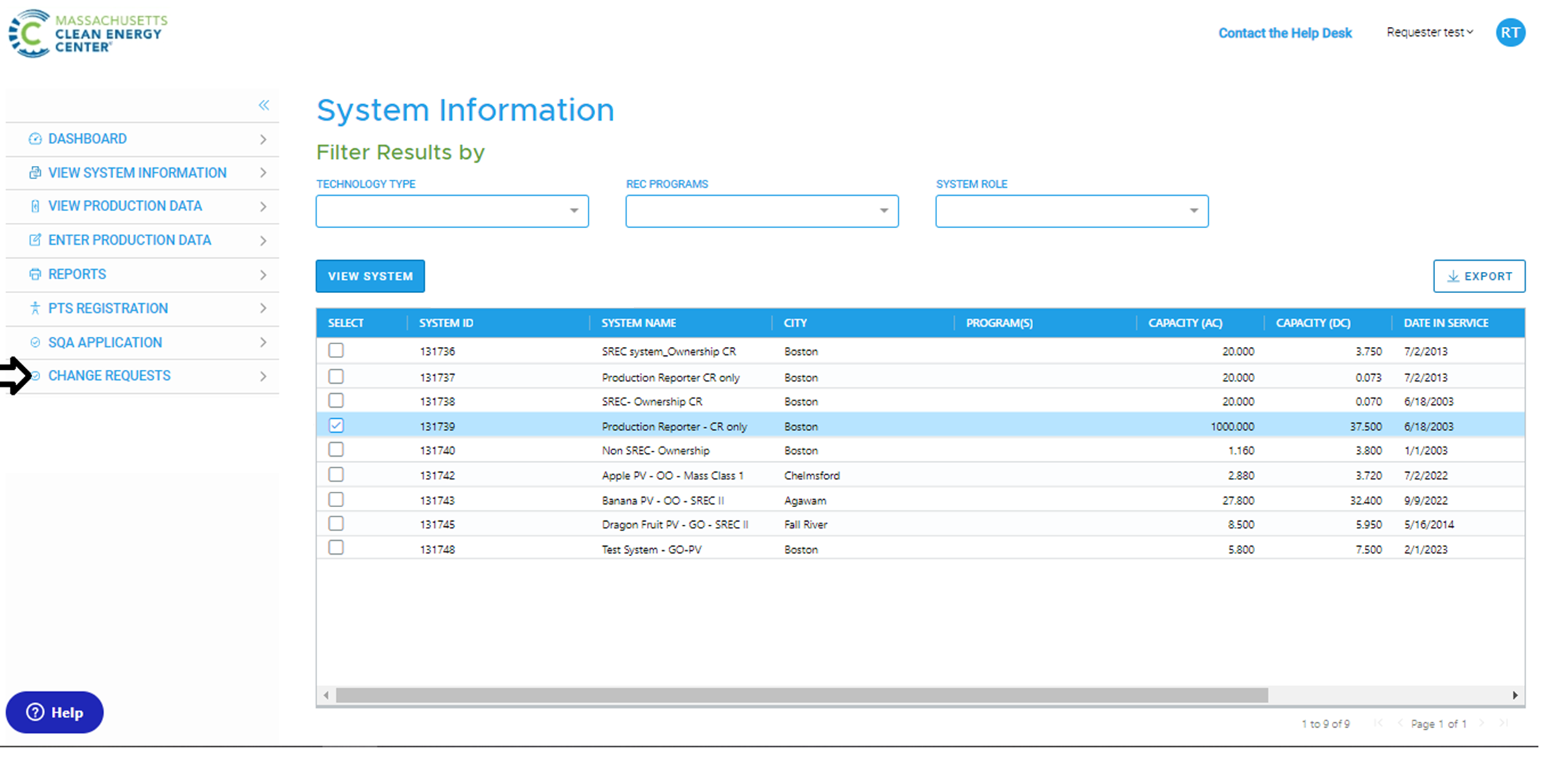The width and height of the screenshot is (1568, 779).
Task: Click the horizontal scrollbar under the table
Action: point(801,696)
